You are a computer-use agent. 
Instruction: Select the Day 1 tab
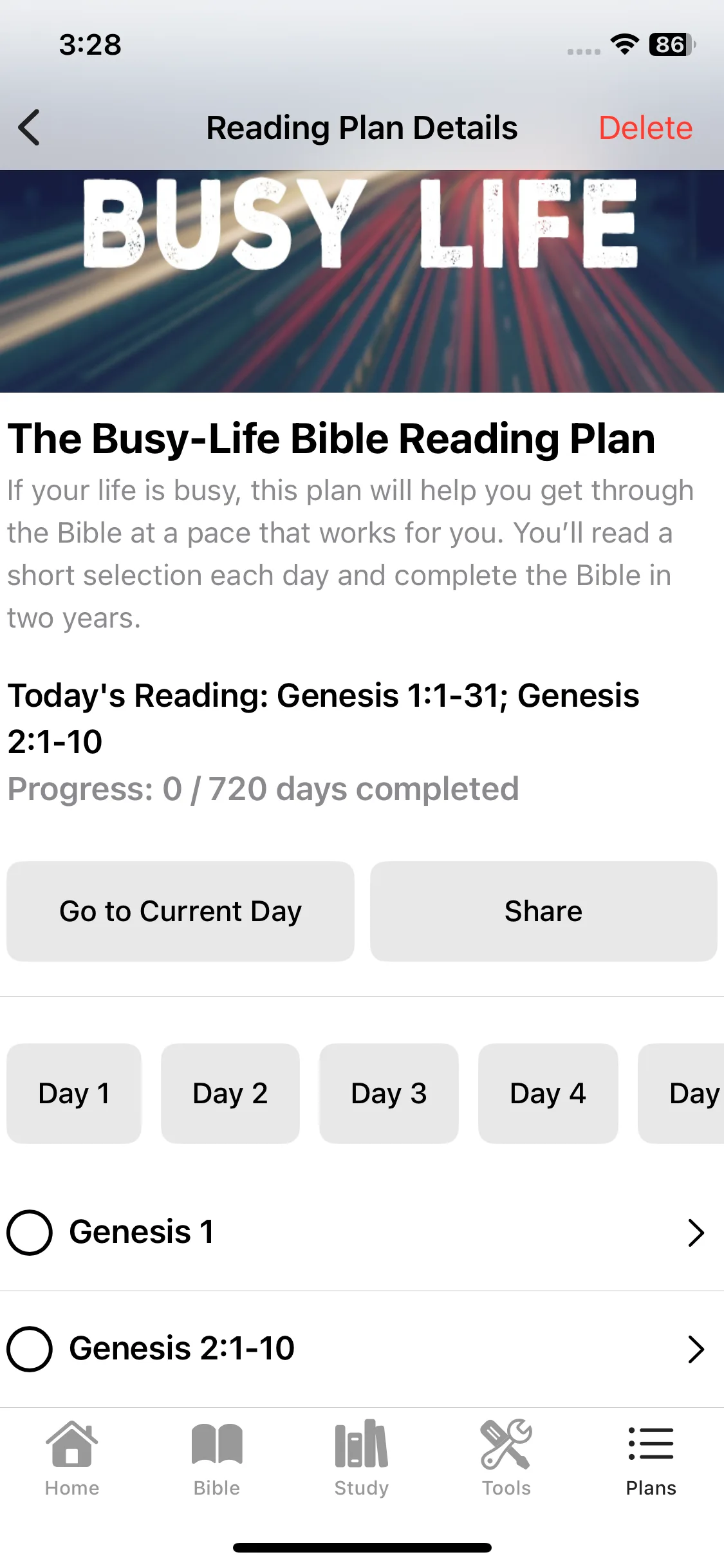pos(74,1093)
